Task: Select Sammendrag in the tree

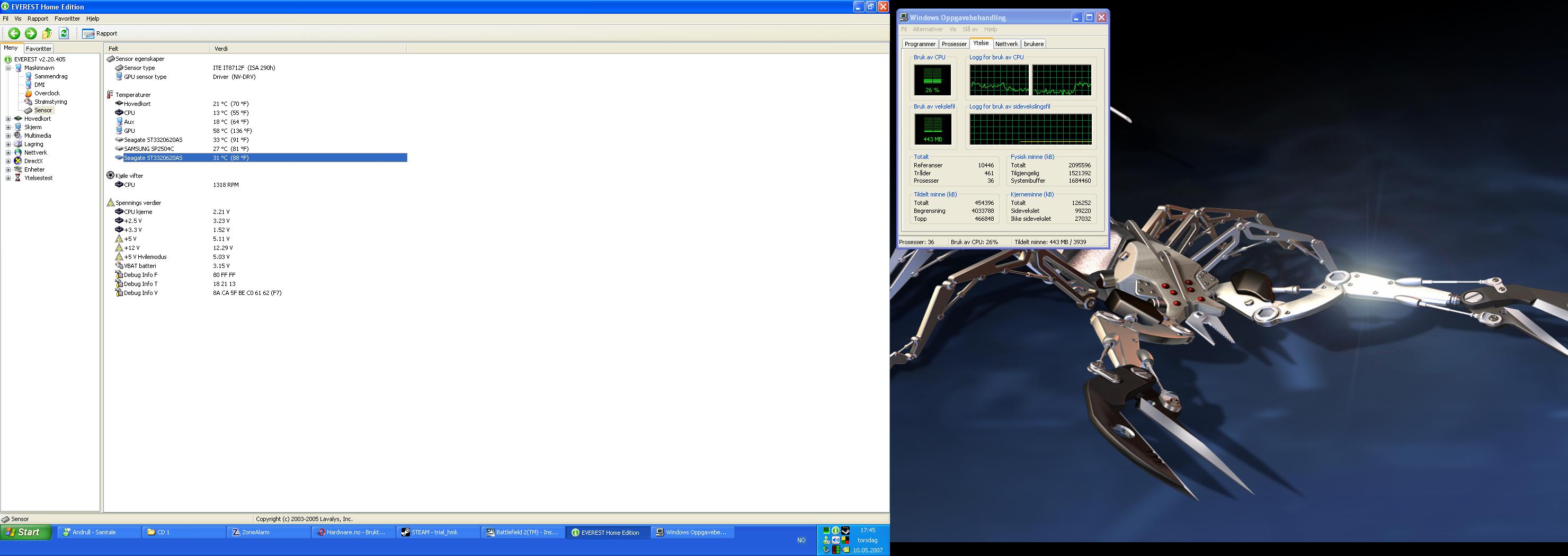Action: [x=50, y=77]
